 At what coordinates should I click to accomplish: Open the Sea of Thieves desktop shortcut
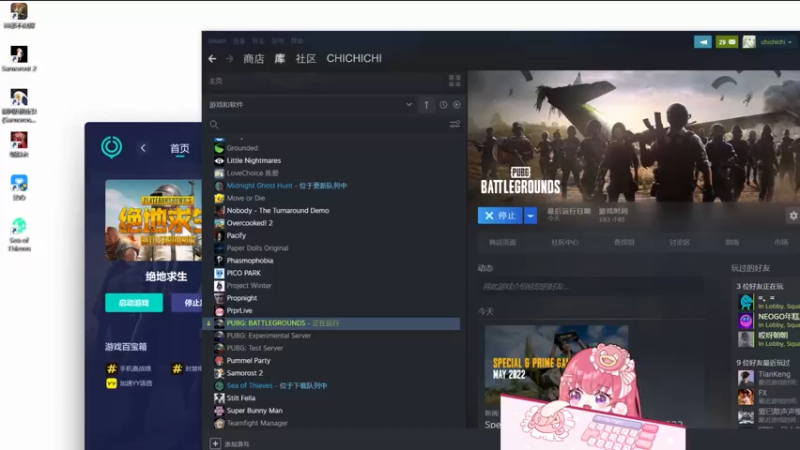19,235
